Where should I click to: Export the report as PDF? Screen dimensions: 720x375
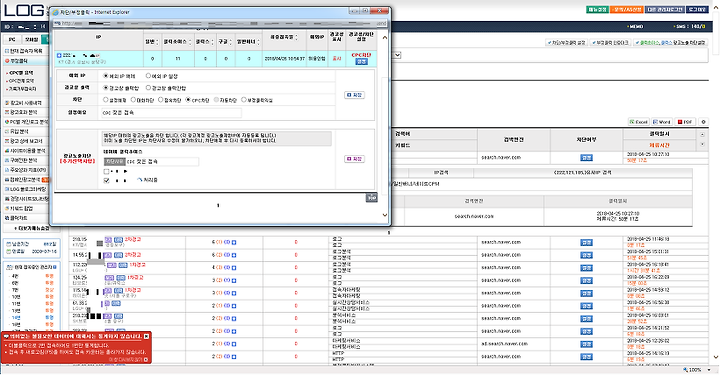point(685,122)
